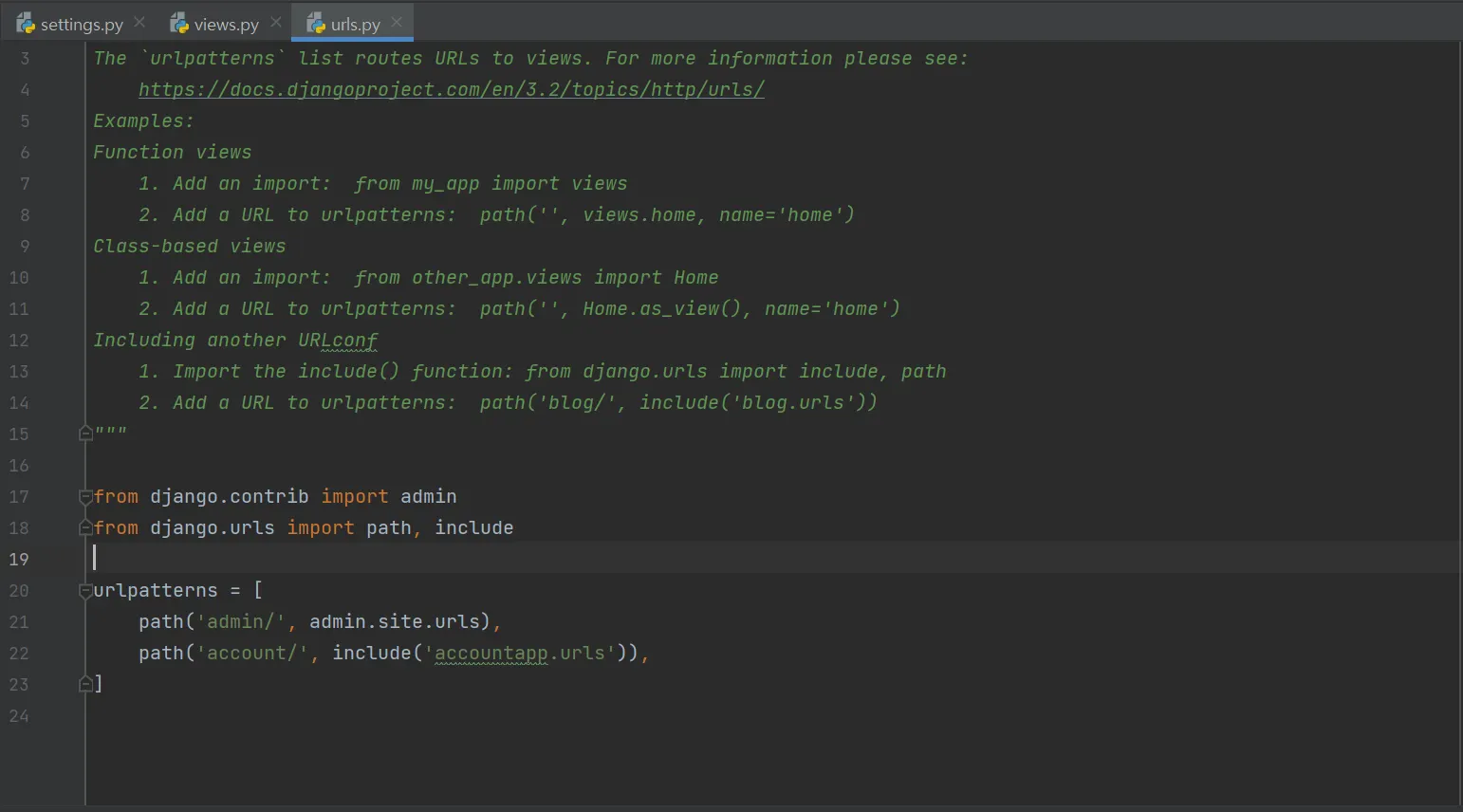Open the docs.djangoproject.com URL link
The width and height of the screenshot is (1463, 812).
[x=452, y=90]
